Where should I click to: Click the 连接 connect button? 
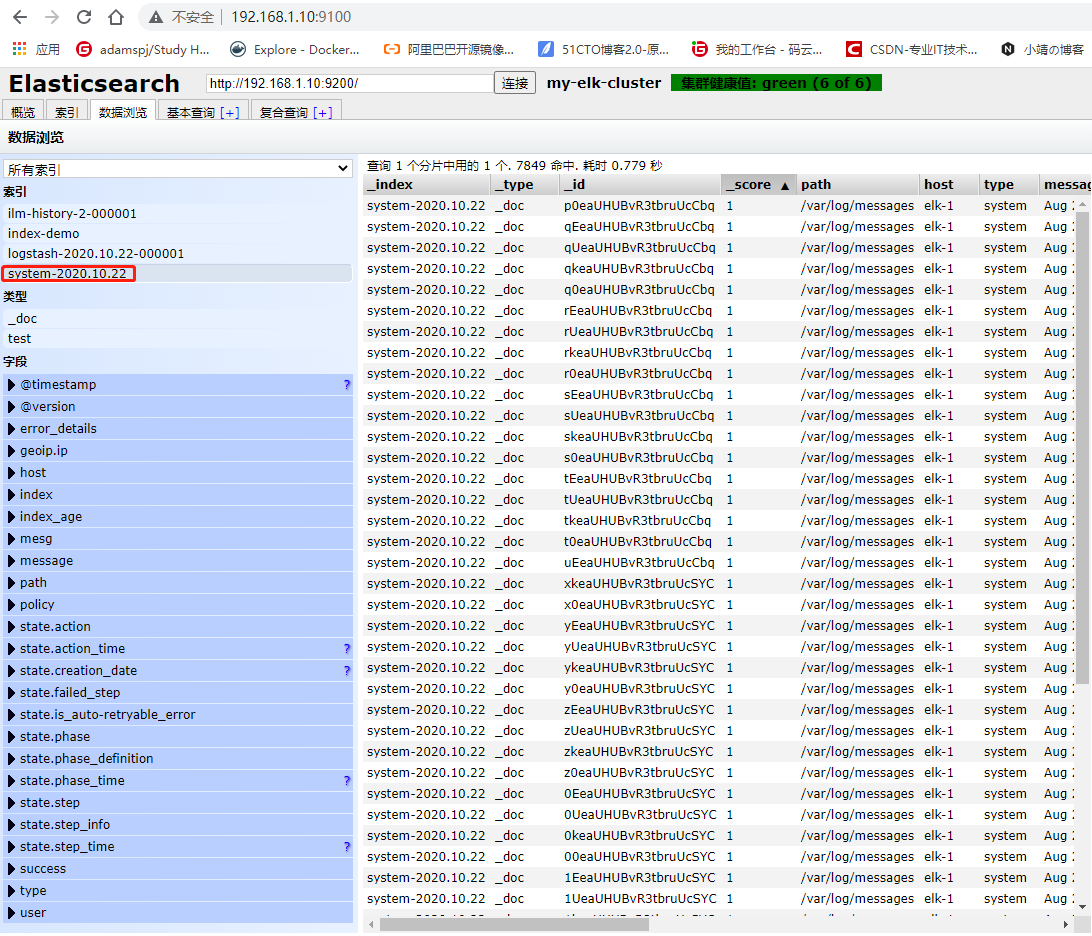(x=515, y=84)
